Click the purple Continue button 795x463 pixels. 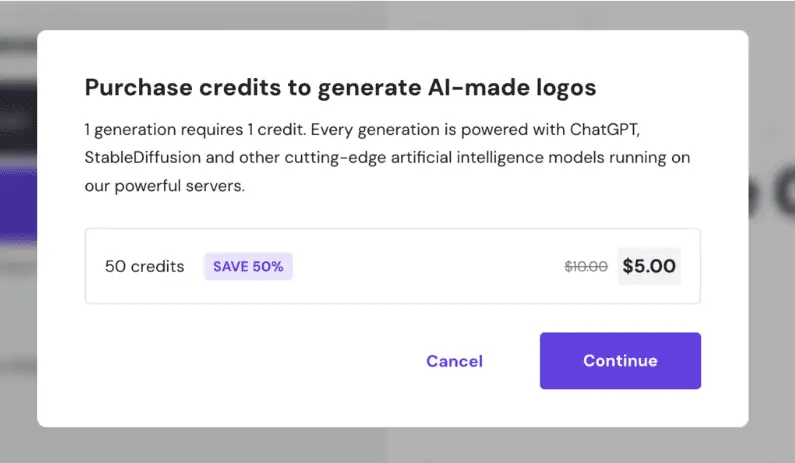coord(620,361)
